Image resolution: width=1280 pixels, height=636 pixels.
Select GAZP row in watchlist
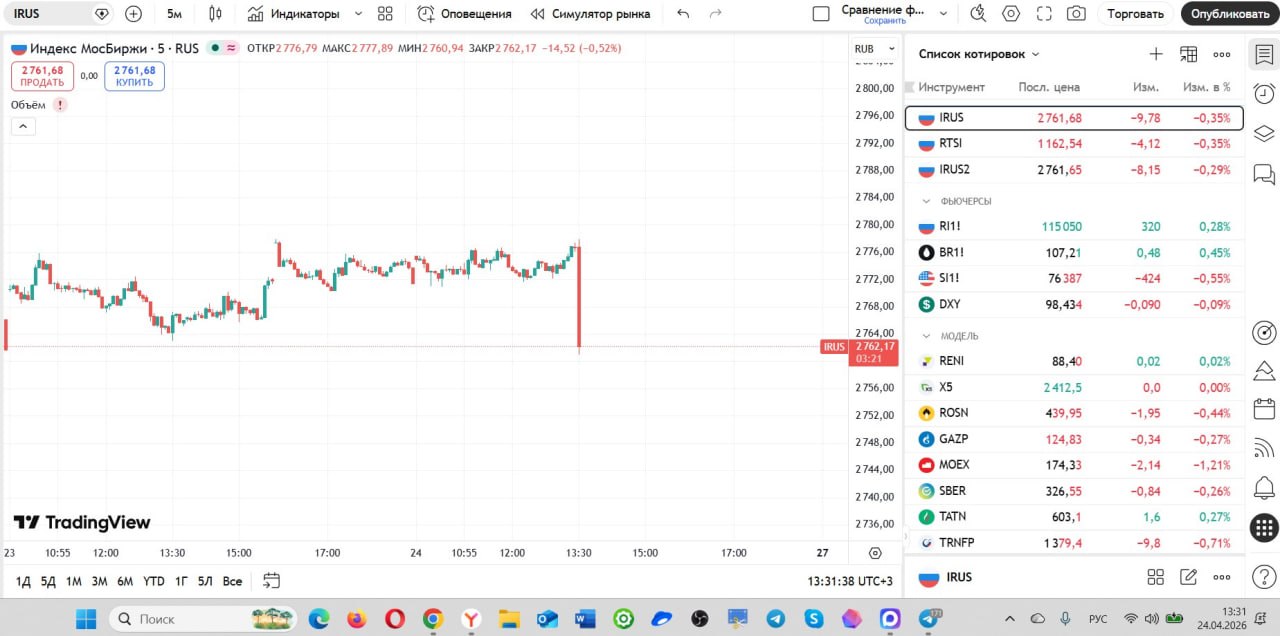[1074, 438]
